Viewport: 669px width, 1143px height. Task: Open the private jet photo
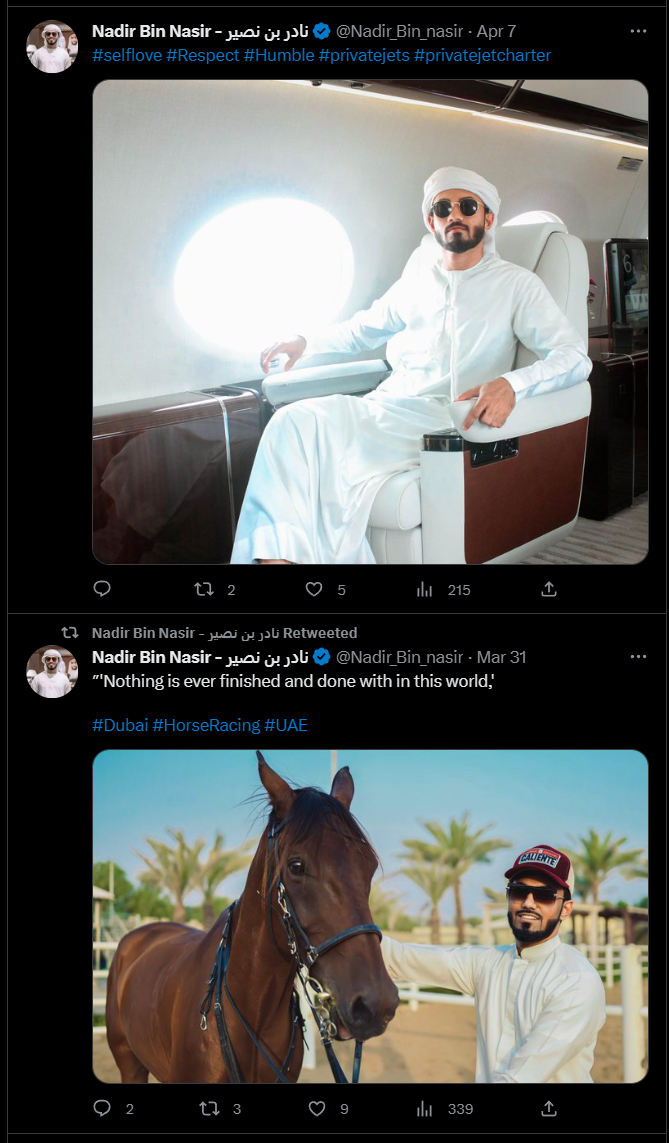tap(370, 322)
